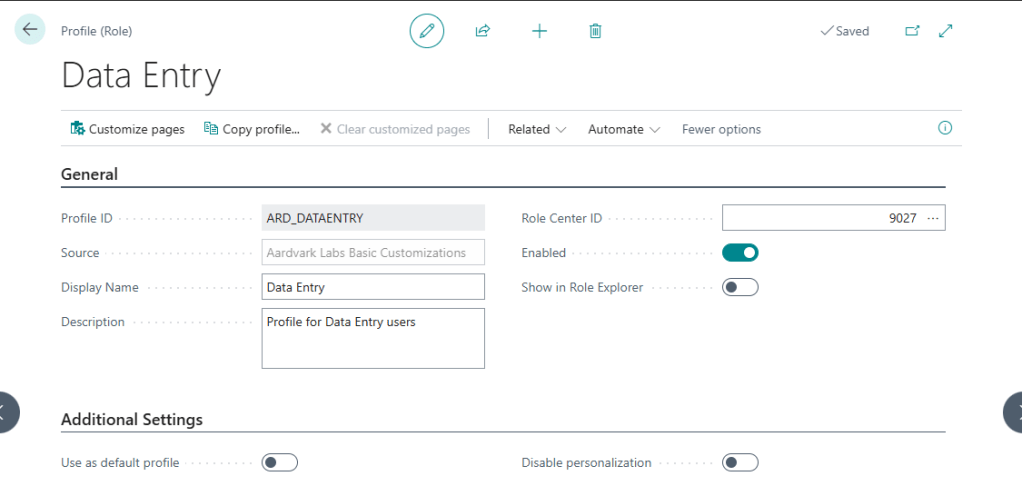This screenshot has height=496, width=1022.
Task: Enable Show in Role Explorer toggle
Action: click(740, 288)
